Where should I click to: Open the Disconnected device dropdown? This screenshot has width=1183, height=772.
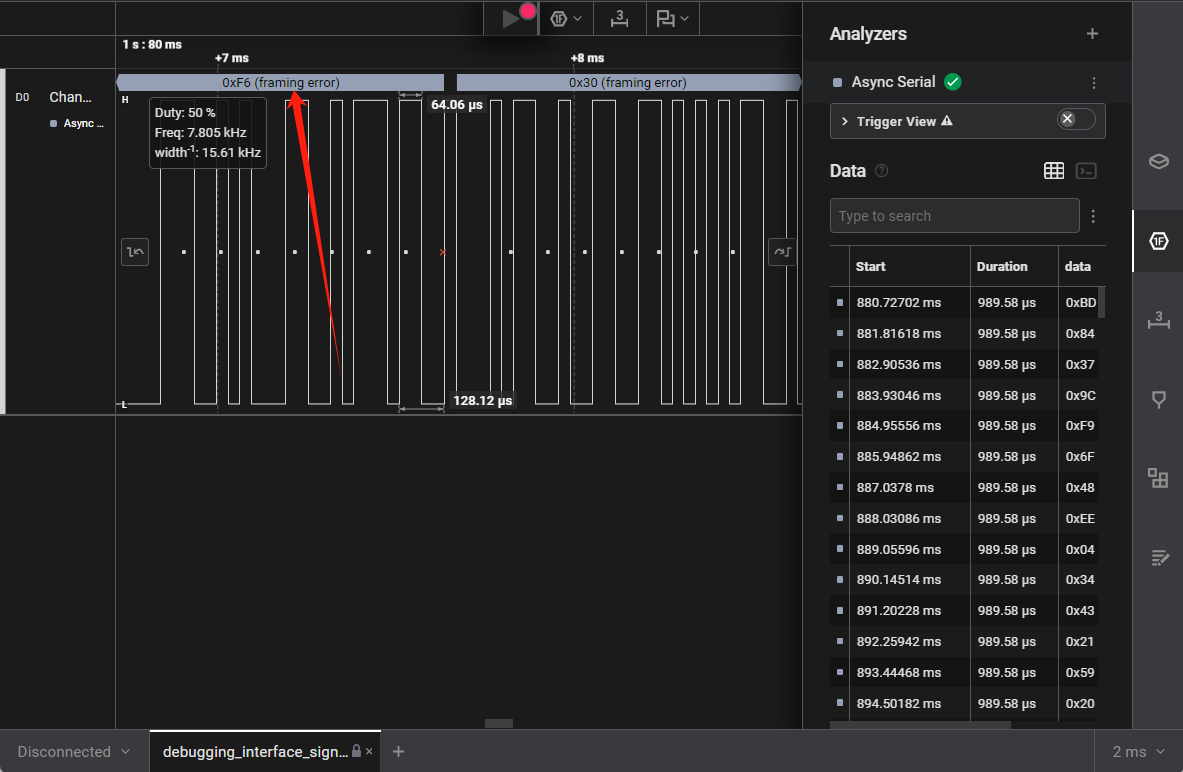[x=74, y=752]
